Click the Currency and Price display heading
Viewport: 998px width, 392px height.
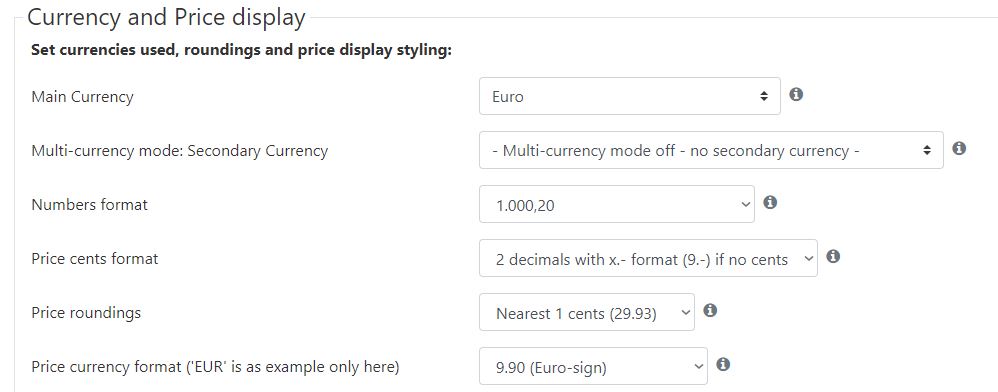click(166, 17)
